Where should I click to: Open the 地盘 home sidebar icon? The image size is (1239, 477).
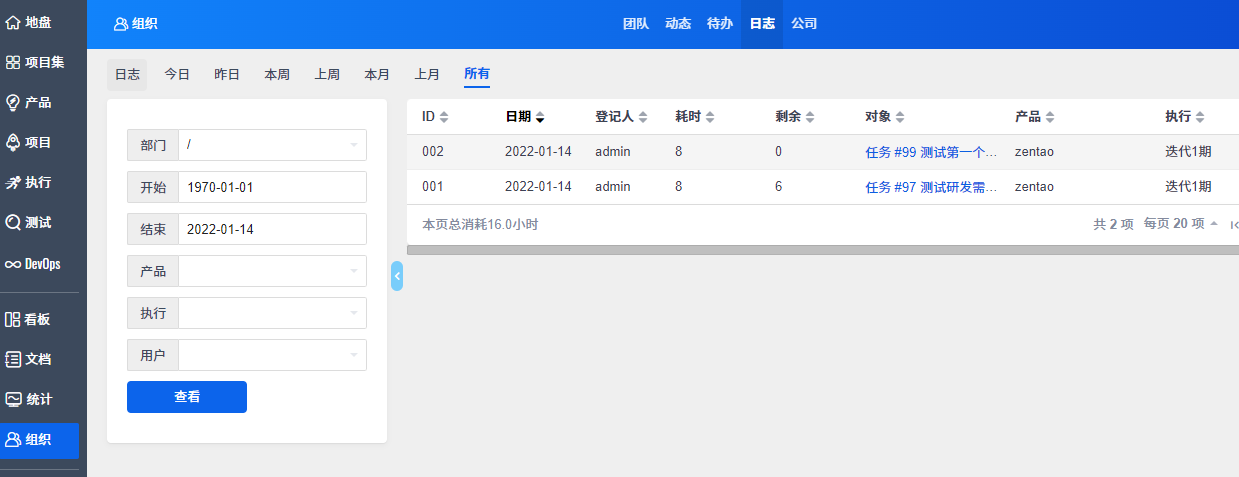[x=14, y=22]
